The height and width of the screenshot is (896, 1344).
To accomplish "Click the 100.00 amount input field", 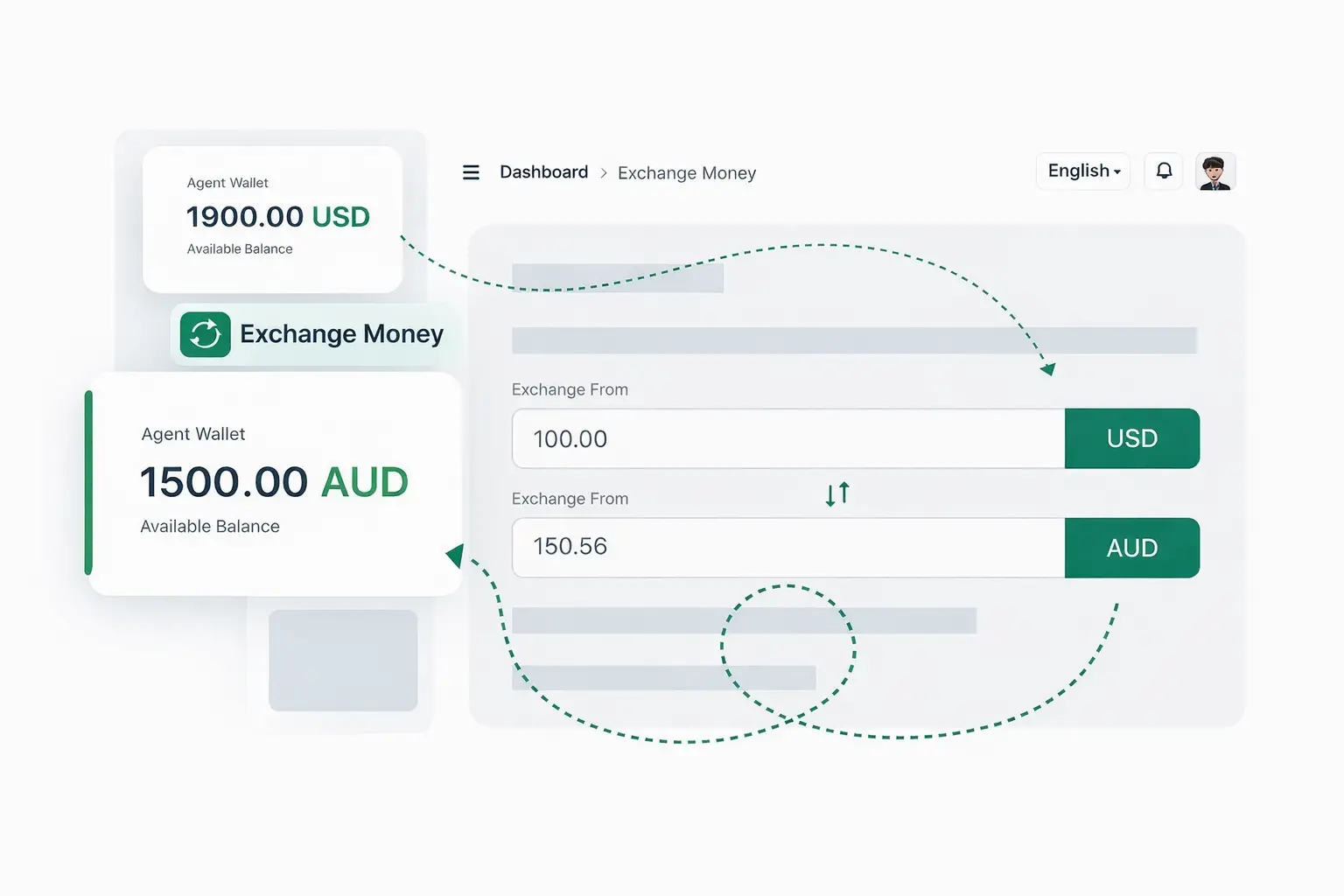I will pyautogui.click(x=787, y=438).
